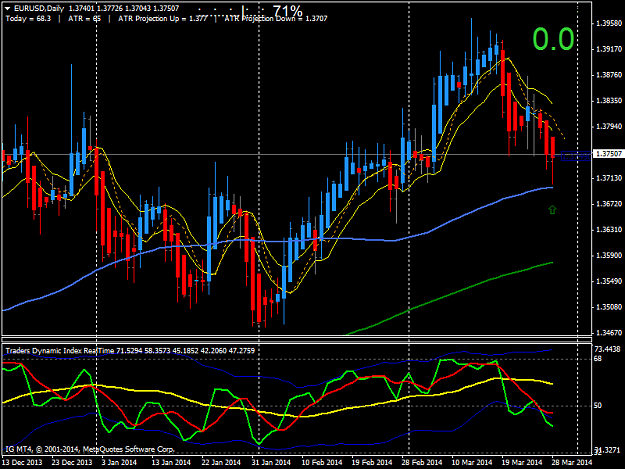This screenshot has width=625, height=469.
Task: Click price scale value 1.35080
Action: [609, 307]
